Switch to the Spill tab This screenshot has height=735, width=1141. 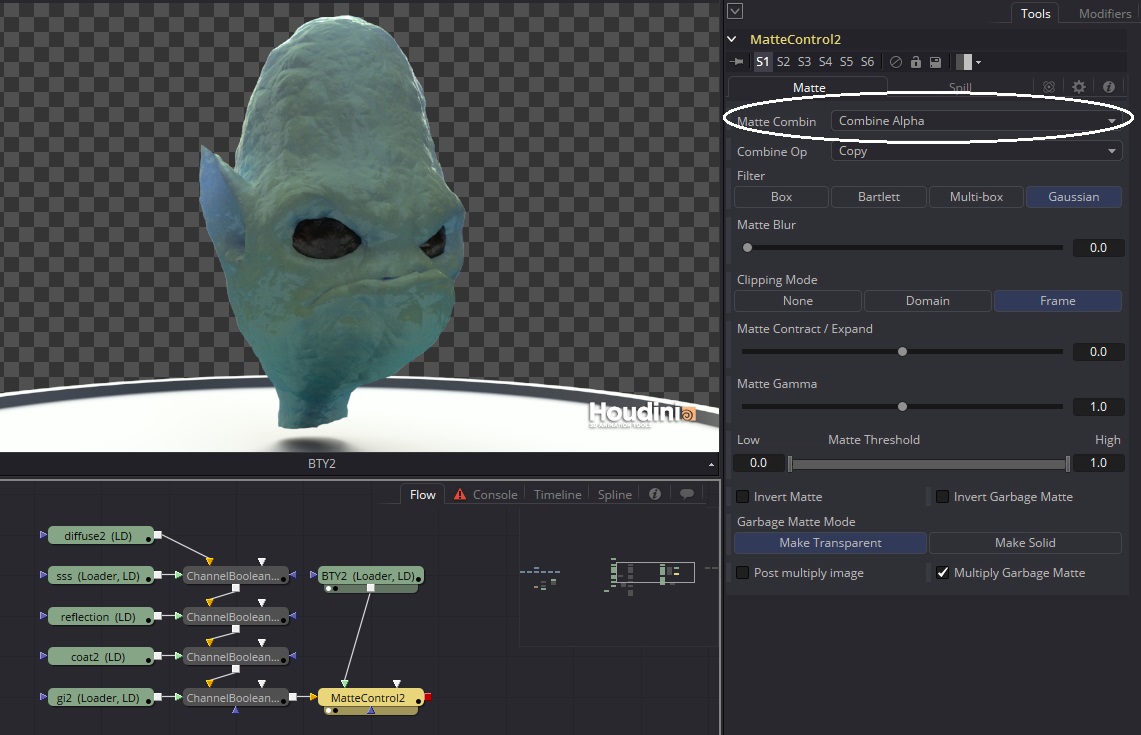pyautogui.click(x=959, y=87)
